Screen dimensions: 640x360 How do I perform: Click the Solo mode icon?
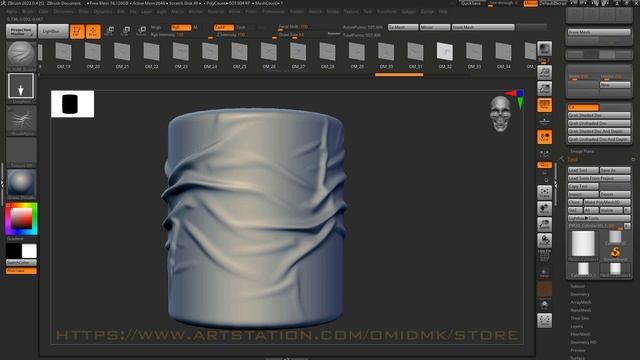click(x=544, y=305)
